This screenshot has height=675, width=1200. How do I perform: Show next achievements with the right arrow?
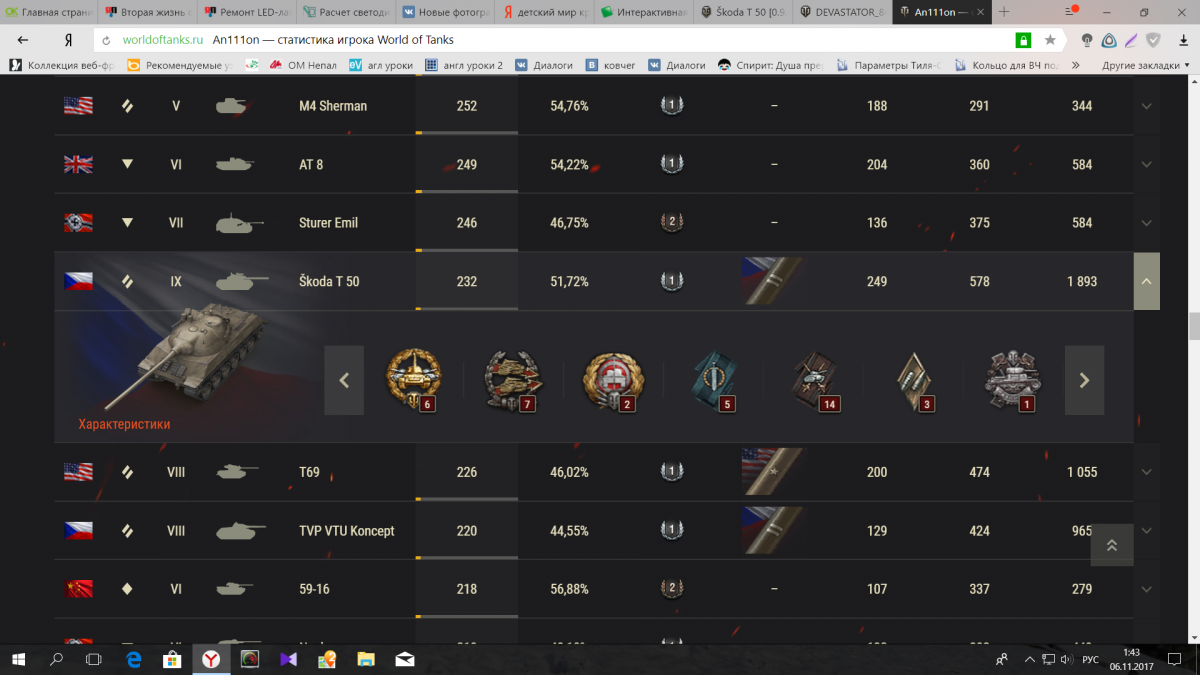(1084, 380)
